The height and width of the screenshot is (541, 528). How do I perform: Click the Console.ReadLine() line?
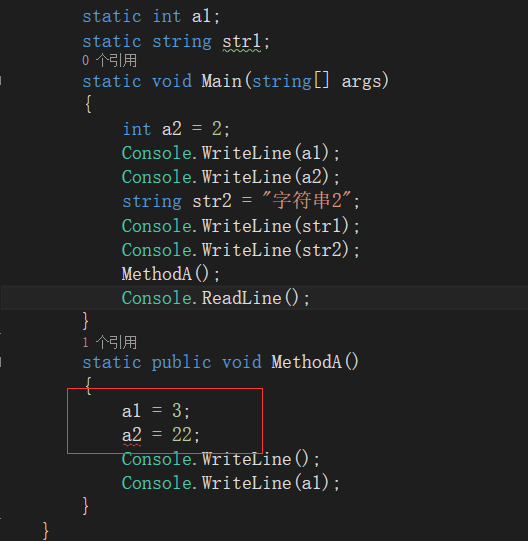(216, 298)
